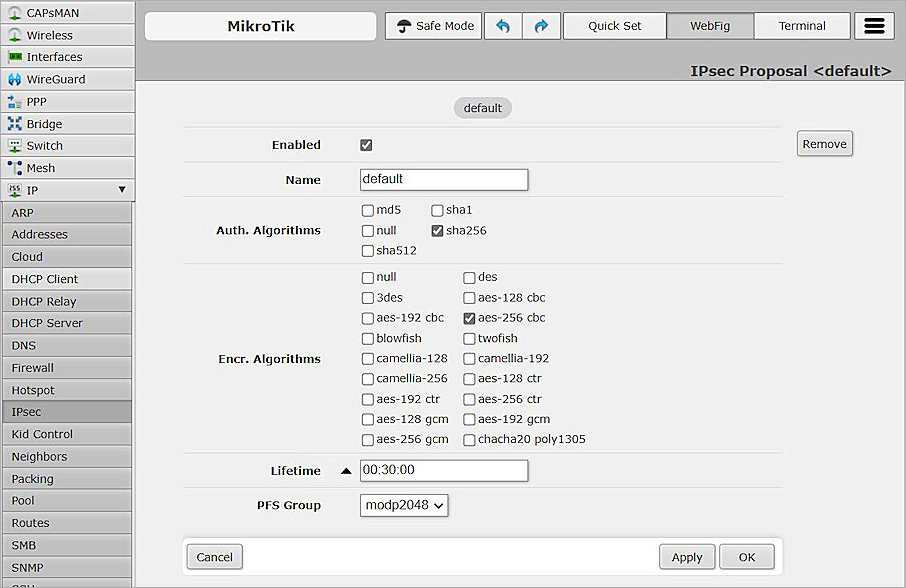Viewport: 906px width, 588px height.
Task: Click the Bridge sidebar icon
Action: pos(12,124)
